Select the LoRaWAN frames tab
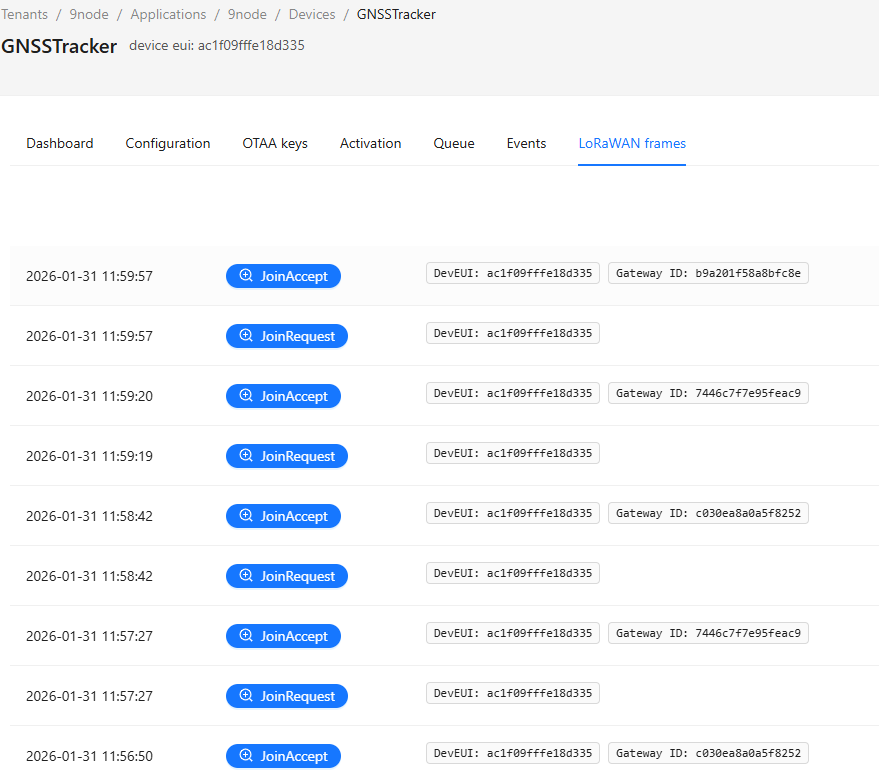 coord(632,143)
